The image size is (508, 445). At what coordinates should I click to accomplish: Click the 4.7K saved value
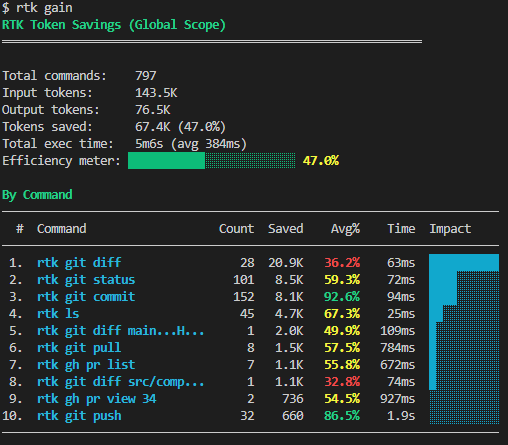(289, 314)
